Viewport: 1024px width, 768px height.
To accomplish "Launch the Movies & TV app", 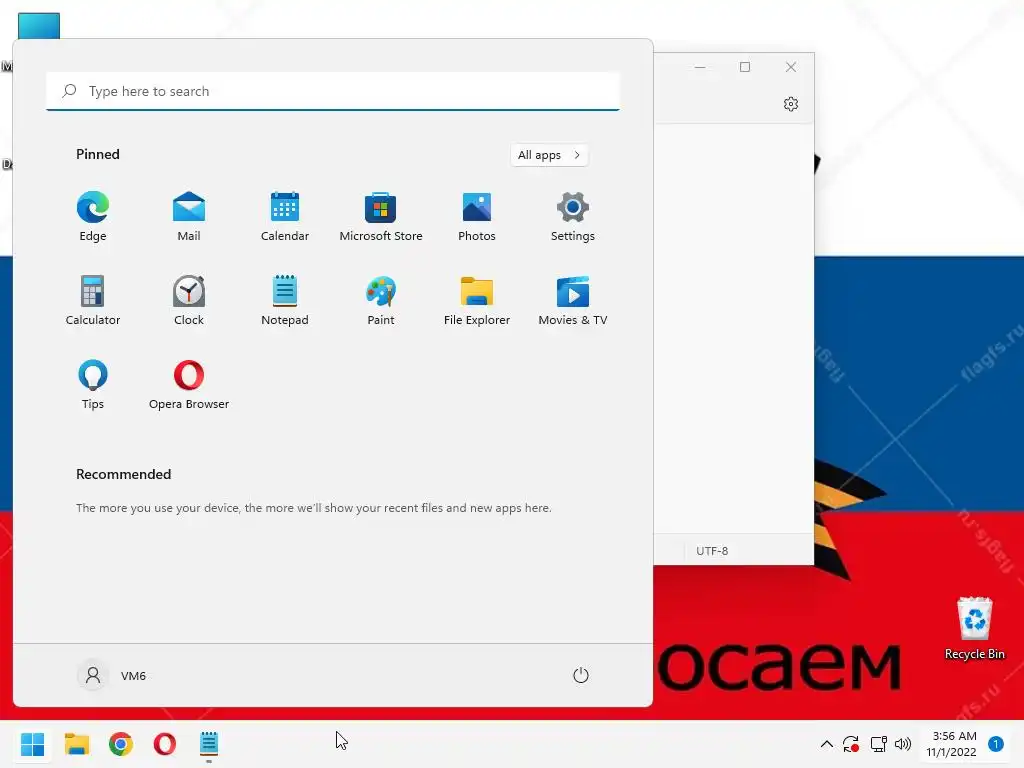I will (573, 300).
